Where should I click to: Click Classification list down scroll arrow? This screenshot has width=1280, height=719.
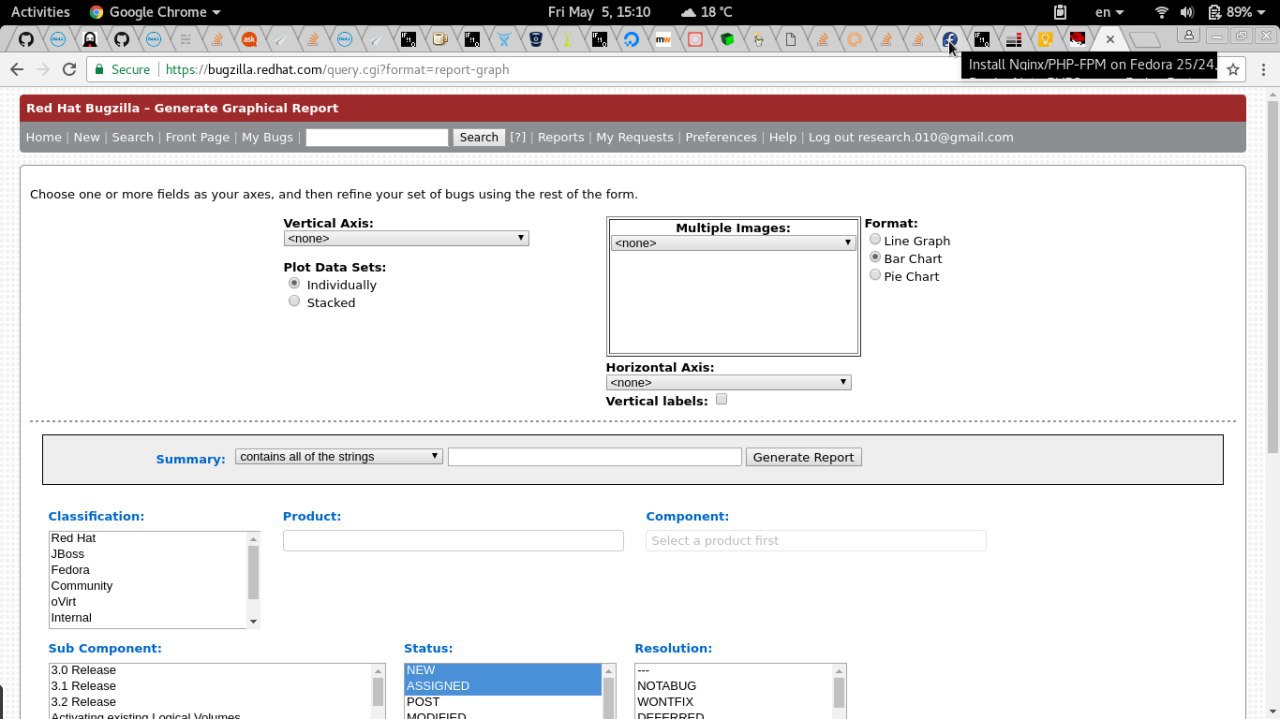tap(253, 621)
